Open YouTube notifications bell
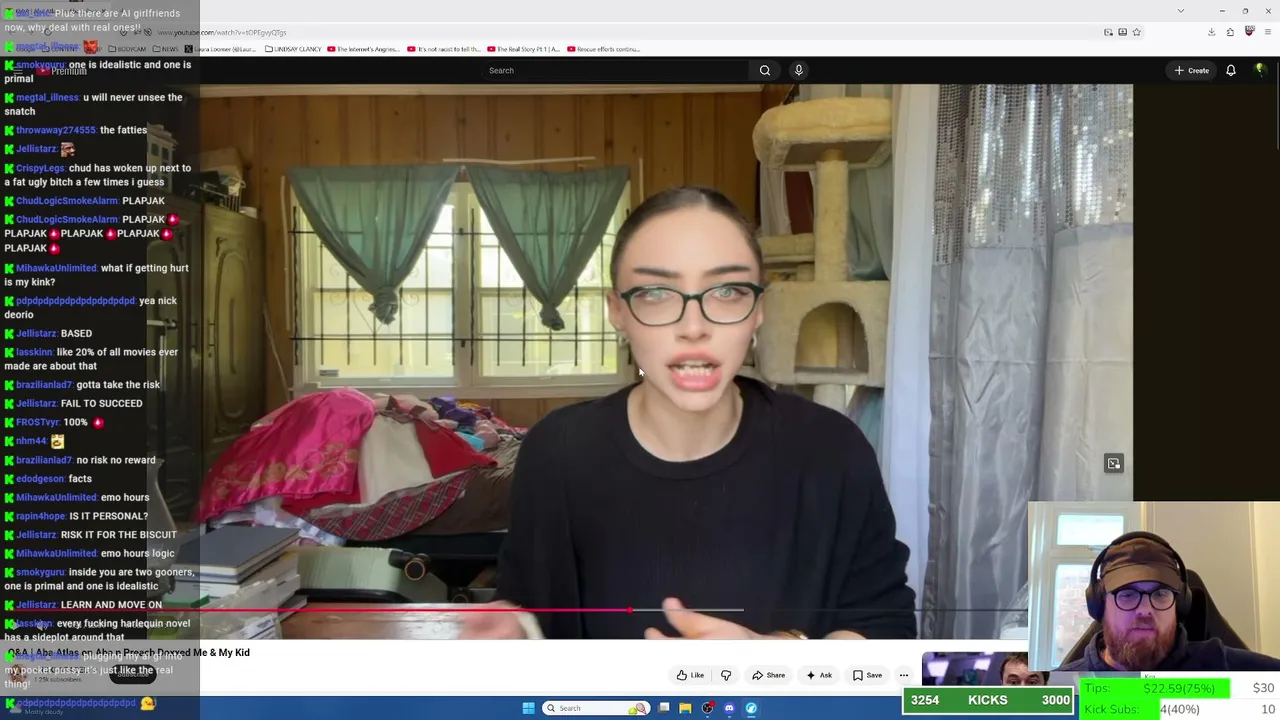The height and width of the screenshot is (720, 1280). pos(1231,70)
